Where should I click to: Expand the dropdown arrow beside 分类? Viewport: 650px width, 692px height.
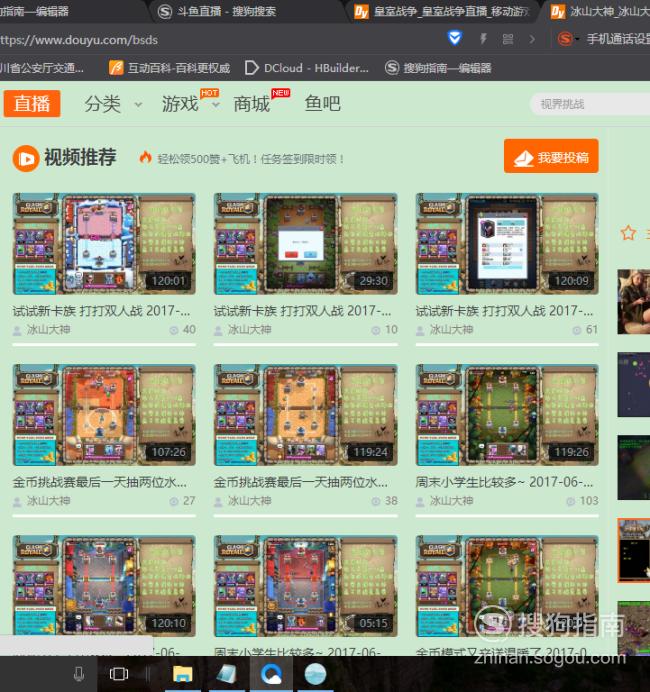click(x=138, y=105)
